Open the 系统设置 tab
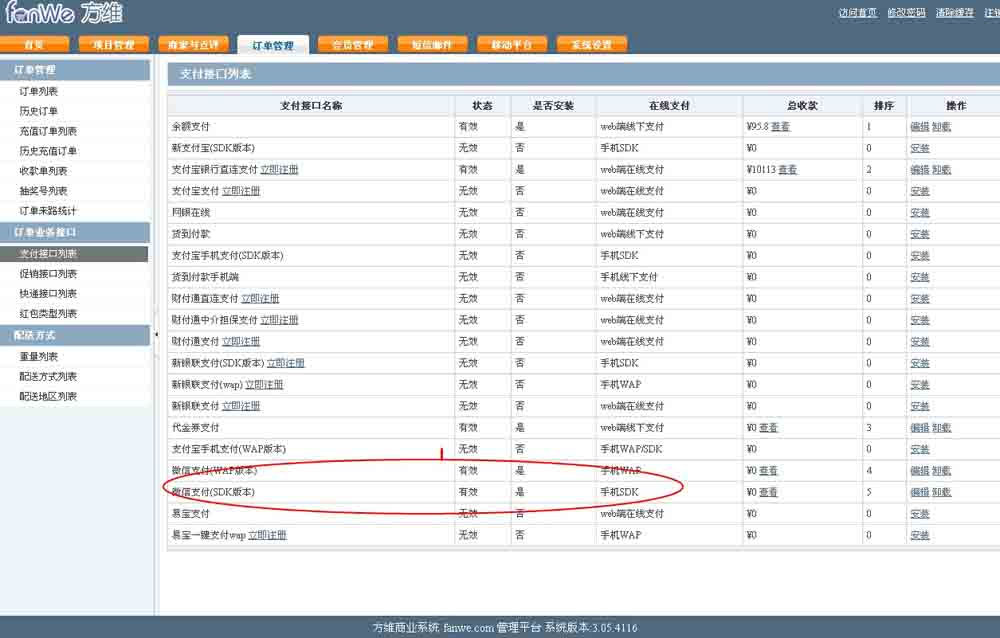Image resolution: width=1000 pixels, height=638 pixels. tap(591, 44)
